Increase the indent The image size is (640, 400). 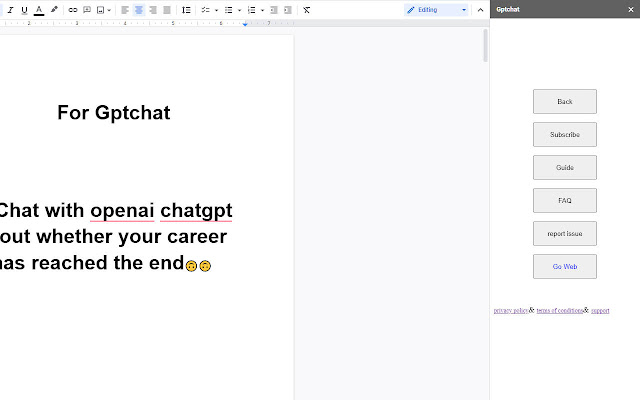288,10
